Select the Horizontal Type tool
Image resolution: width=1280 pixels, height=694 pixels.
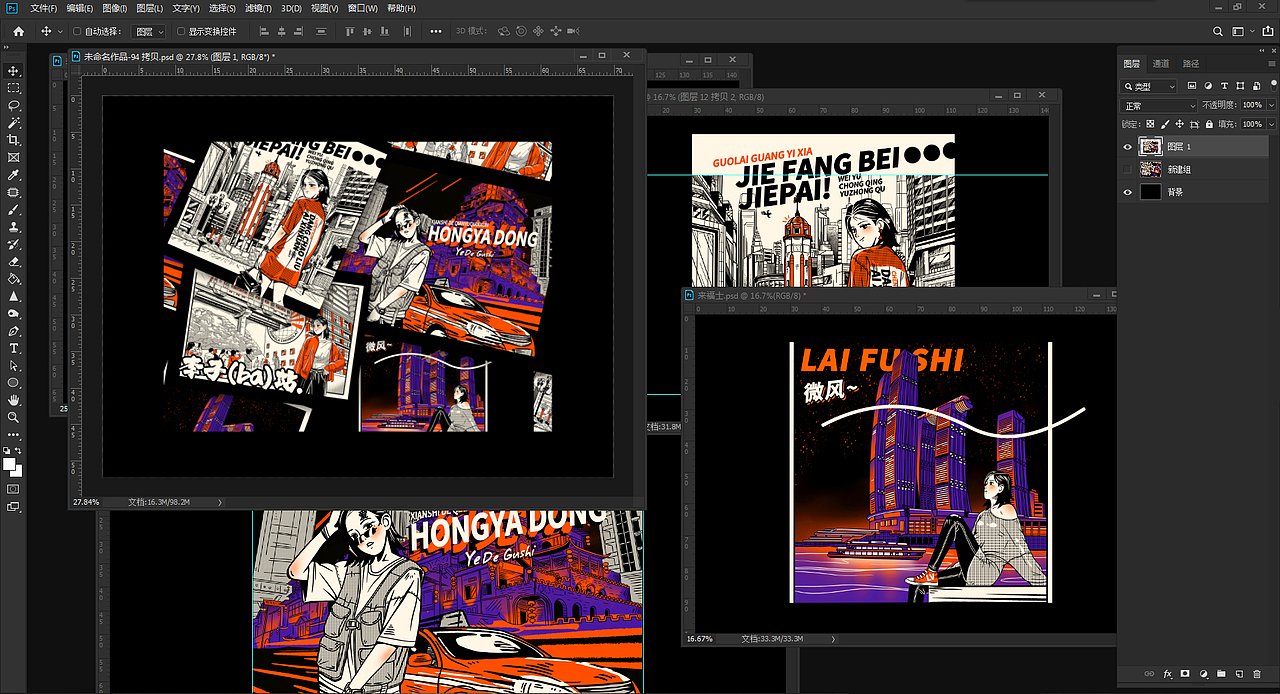click(x=14, y=348)
